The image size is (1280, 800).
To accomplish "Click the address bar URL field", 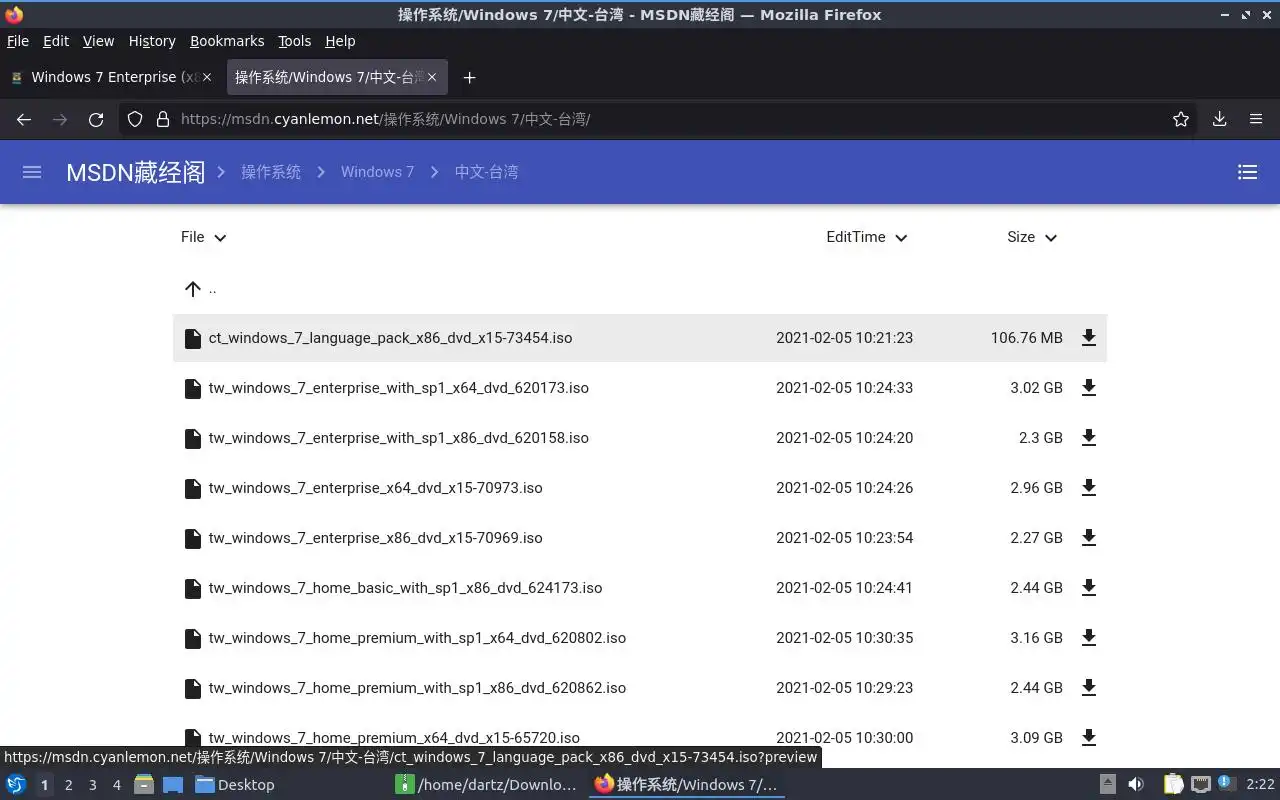I will coord(660,119).
